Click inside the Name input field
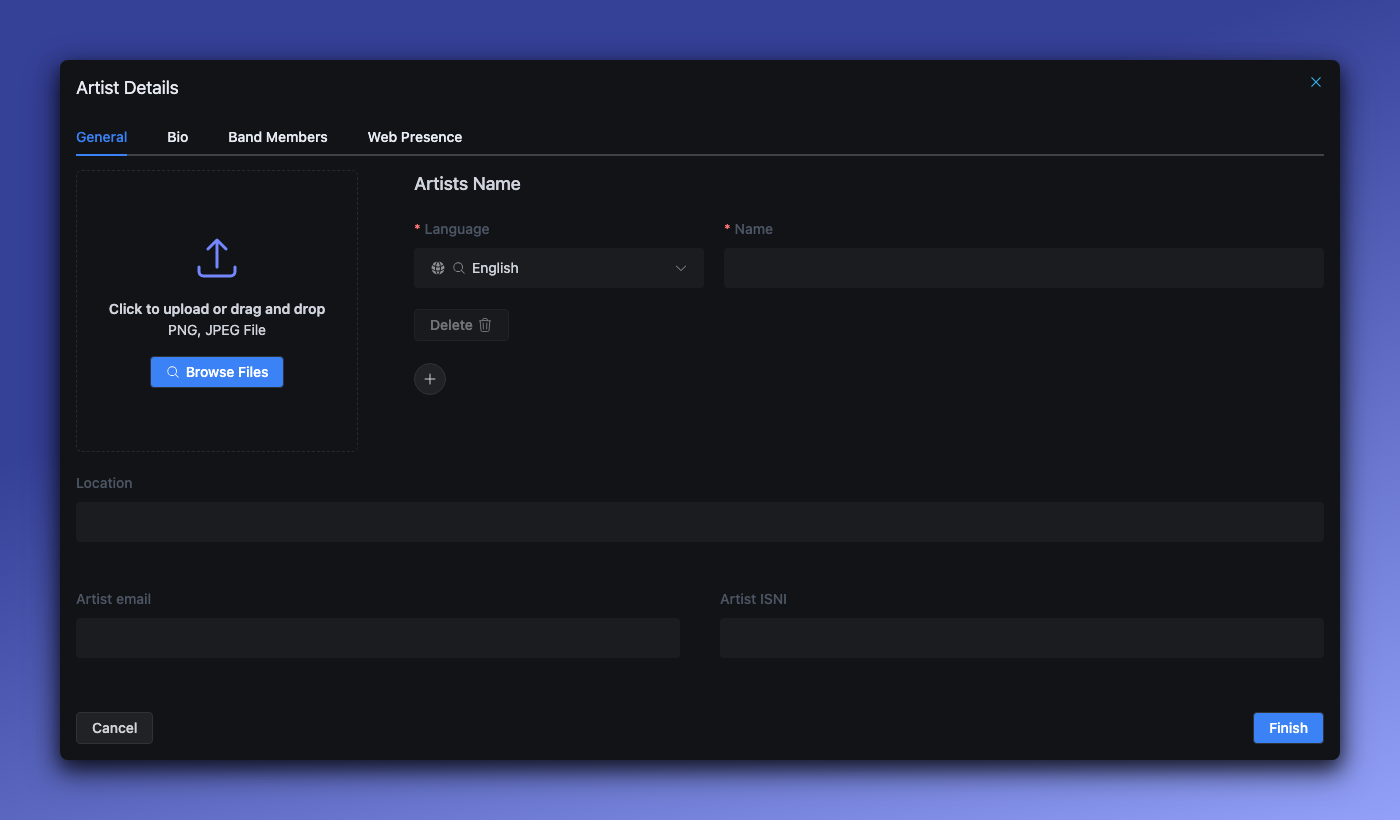The image size is (1400, 820). tap(1023, 267)
